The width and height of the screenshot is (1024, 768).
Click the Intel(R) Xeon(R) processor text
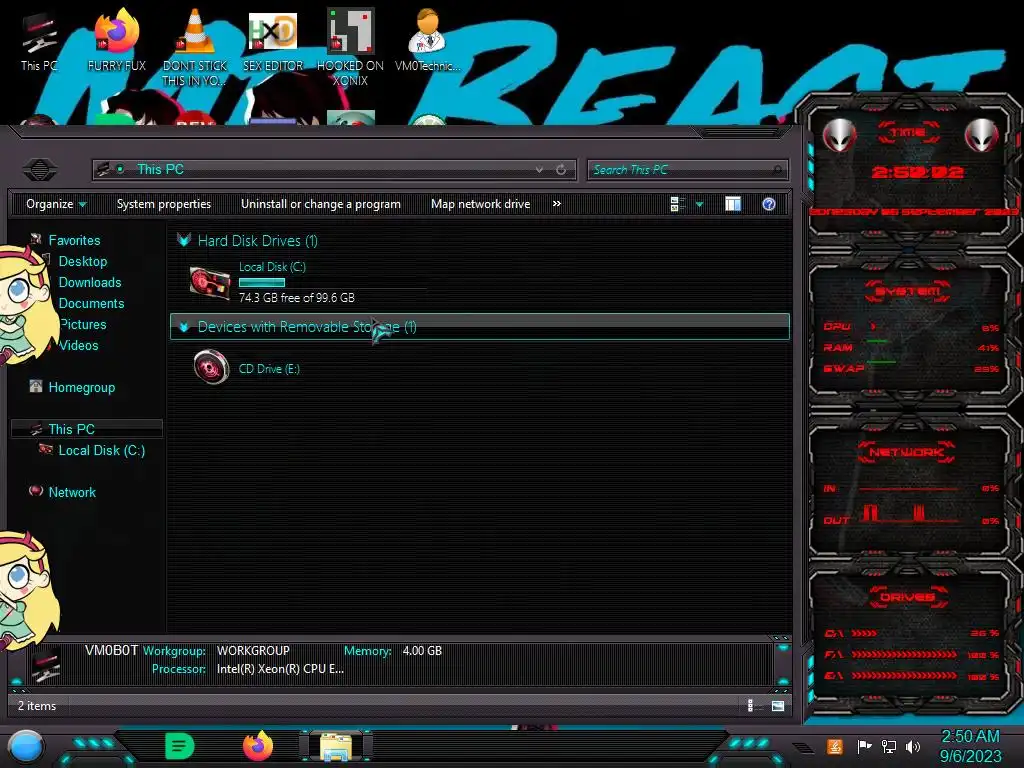pos(280,669)
